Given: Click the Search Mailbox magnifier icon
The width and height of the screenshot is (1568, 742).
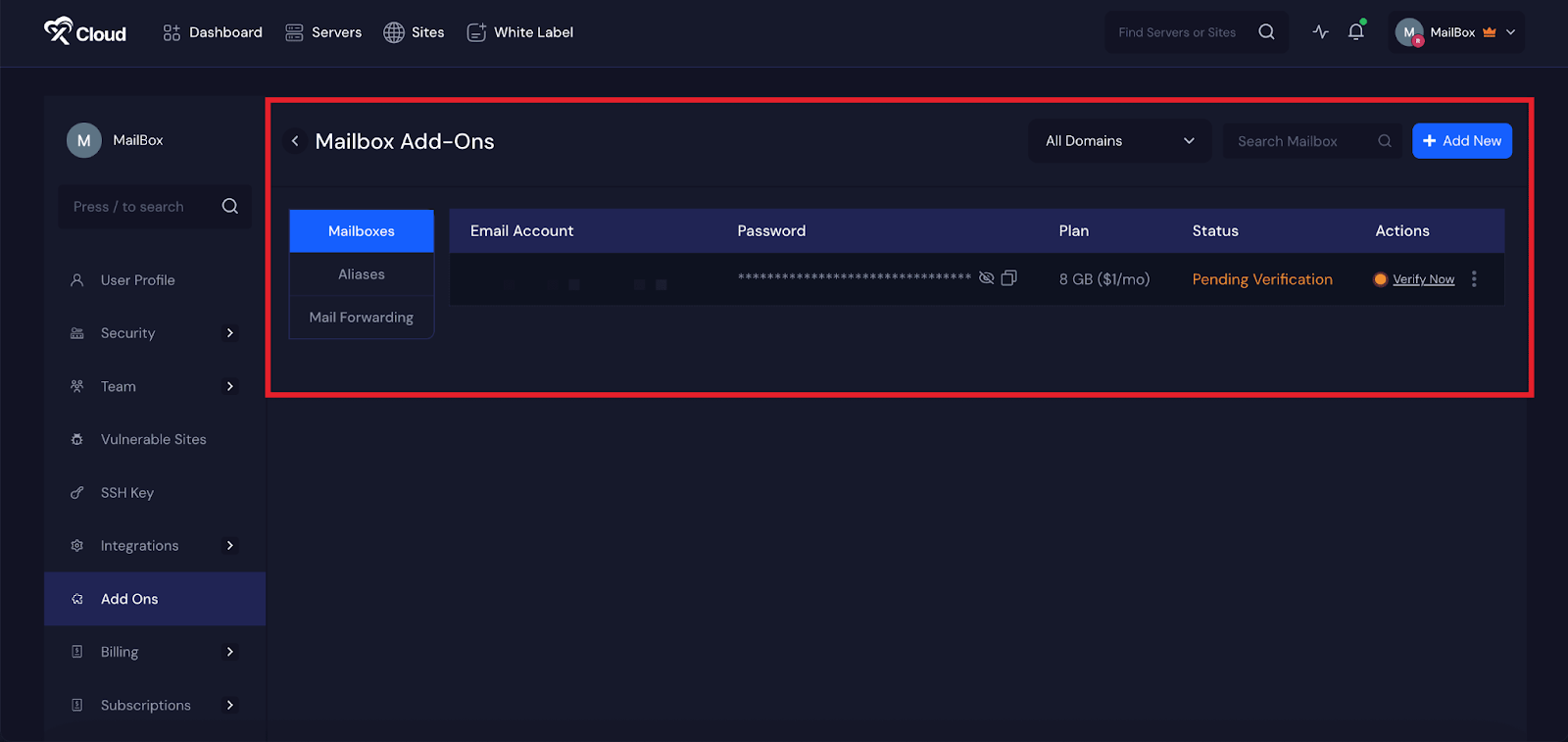Looking at the screenshot, I should [1385, 141].
